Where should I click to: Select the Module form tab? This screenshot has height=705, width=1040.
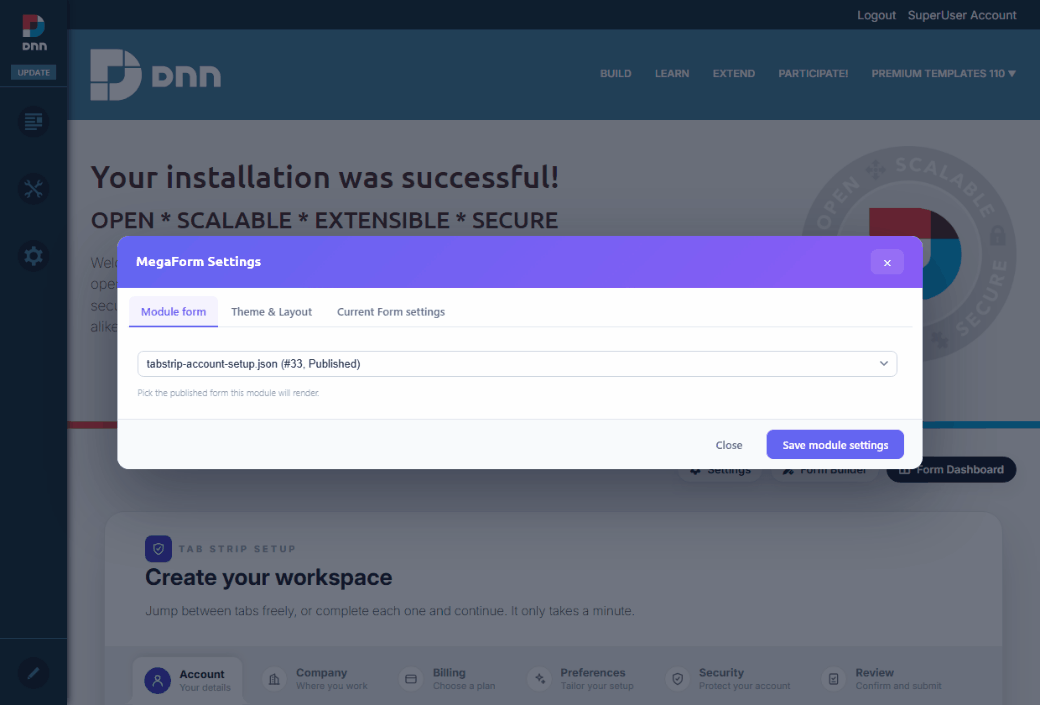(x=173, y=312)
